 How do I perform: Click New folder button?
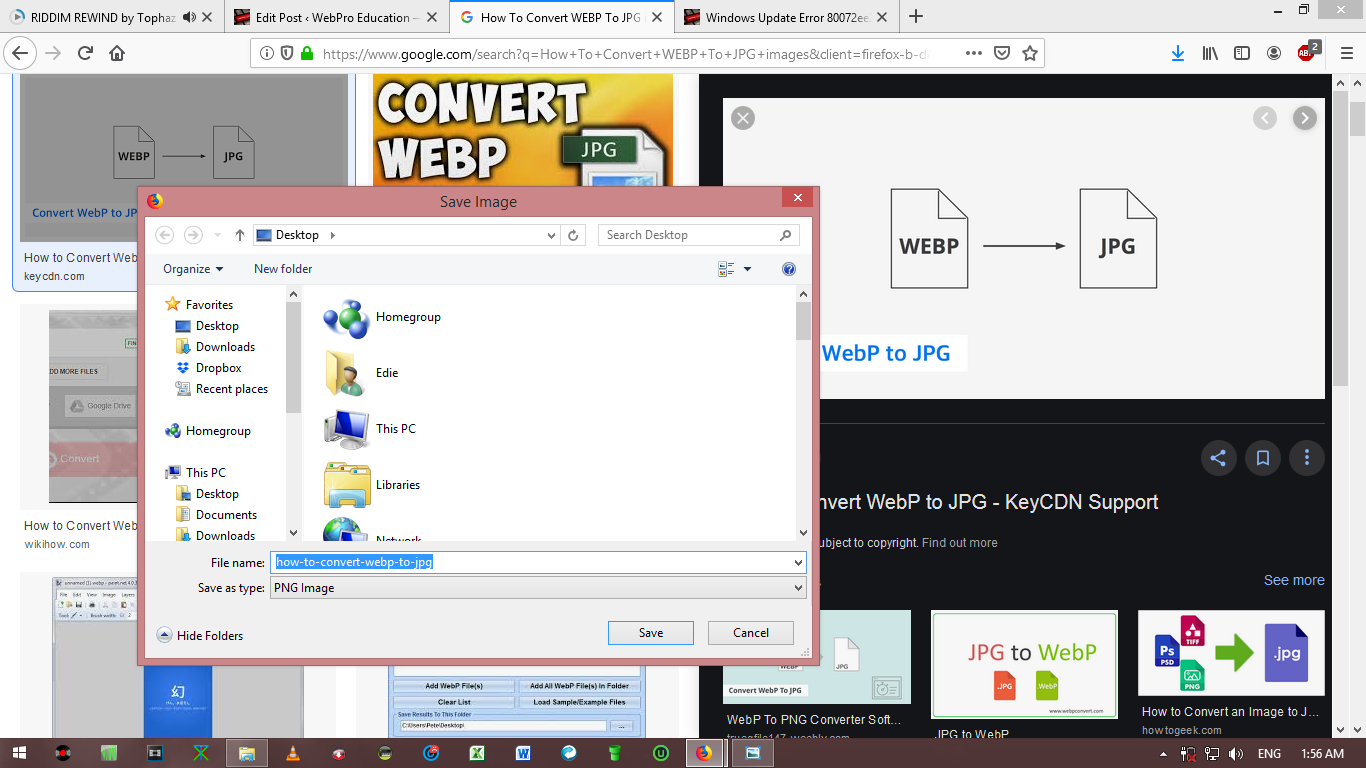click(283, 269)
